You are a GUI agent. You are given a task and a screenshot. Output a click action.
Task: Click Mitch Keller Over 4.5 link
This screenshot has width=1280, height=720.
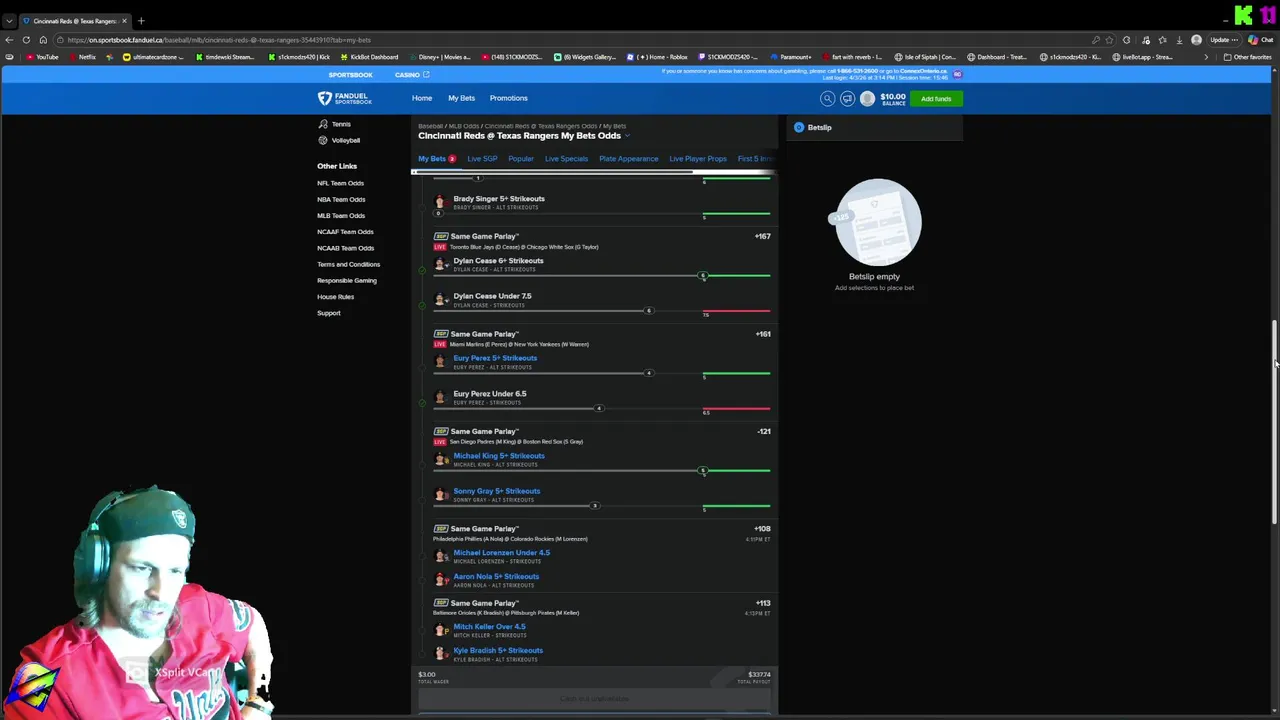pos(489,627)
